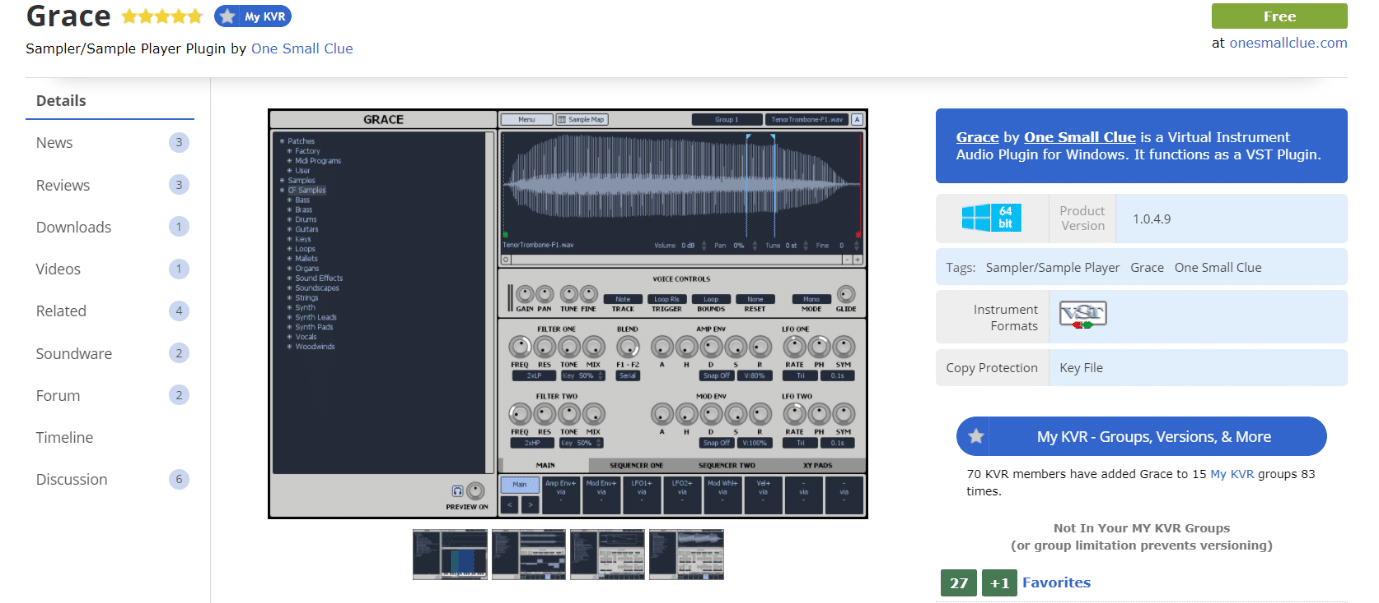Click the Serial blend box in plugin screenshot

[627, 376]
